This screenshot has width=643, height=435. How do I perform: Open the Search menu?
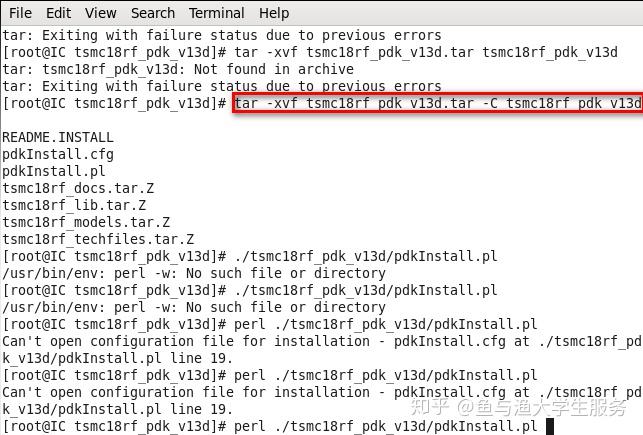152,13
